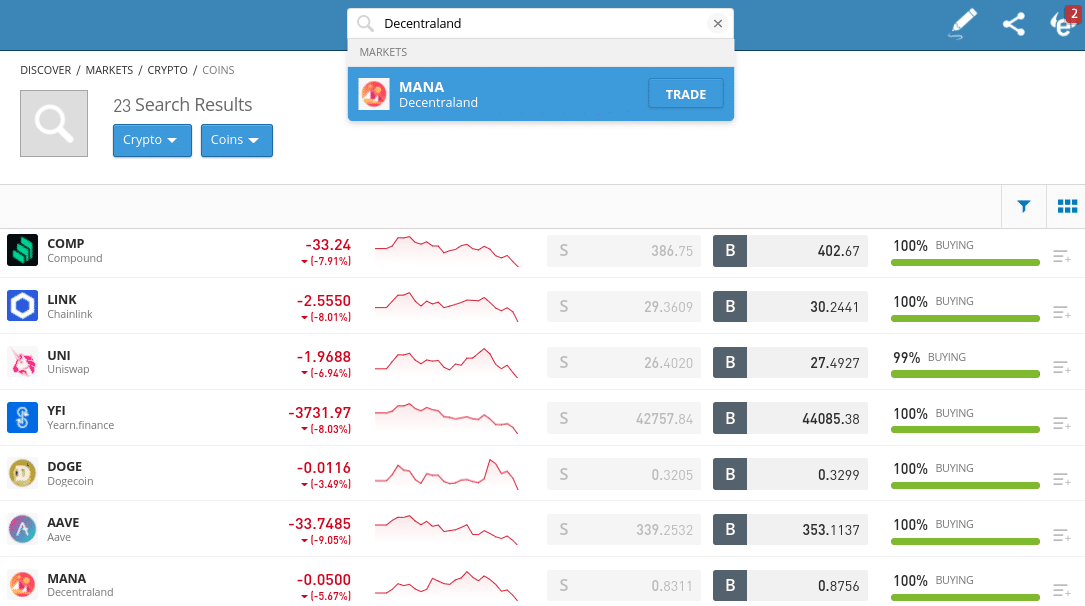Open the COMP price sparkline chart

pos(446,251)
